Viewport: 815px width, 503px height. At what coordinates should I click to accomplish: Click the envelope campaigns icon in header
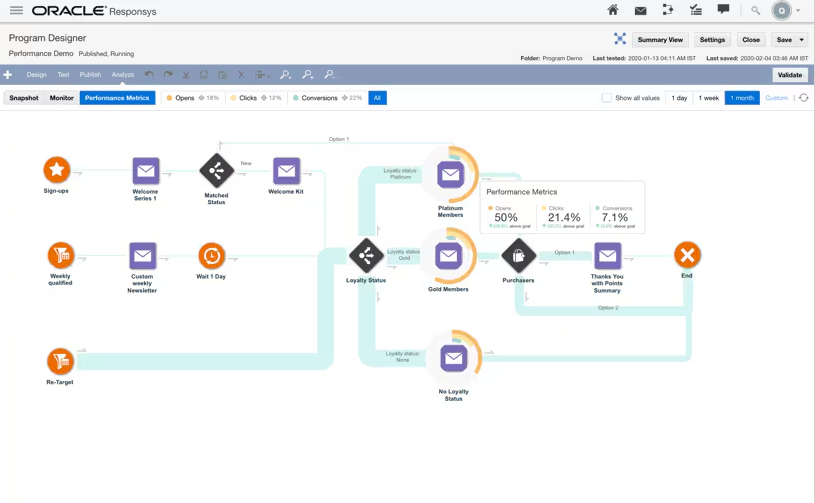point(640,11)
